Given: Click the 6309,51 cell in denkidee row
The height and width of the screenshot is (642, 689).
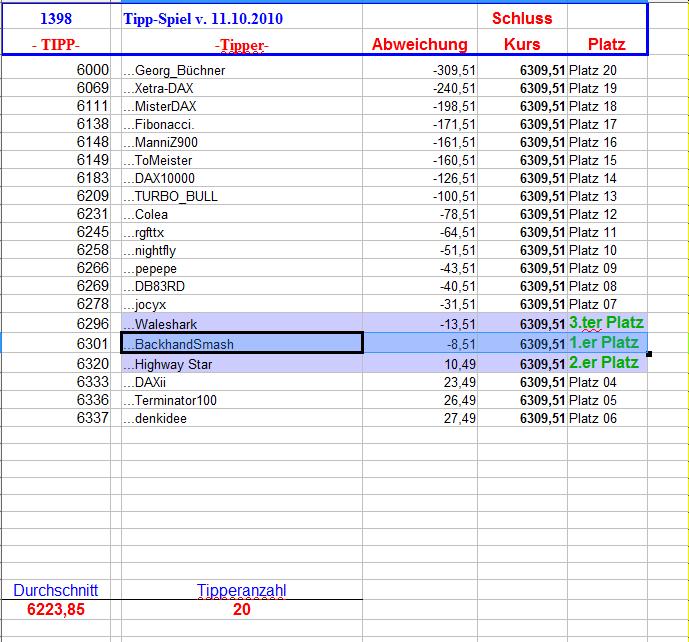Looking at the screenshot, I should click(x=522, y=418).
